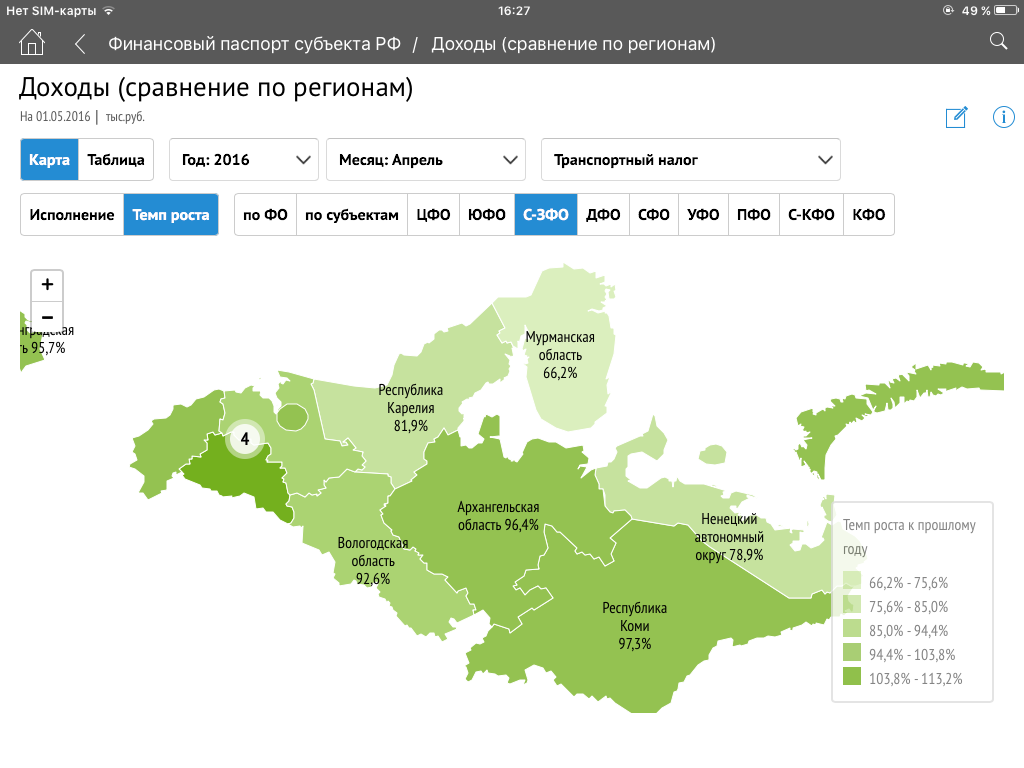Switch to Исполнение mode
Screen dimensions: 1024x768
tap(72, 215)
